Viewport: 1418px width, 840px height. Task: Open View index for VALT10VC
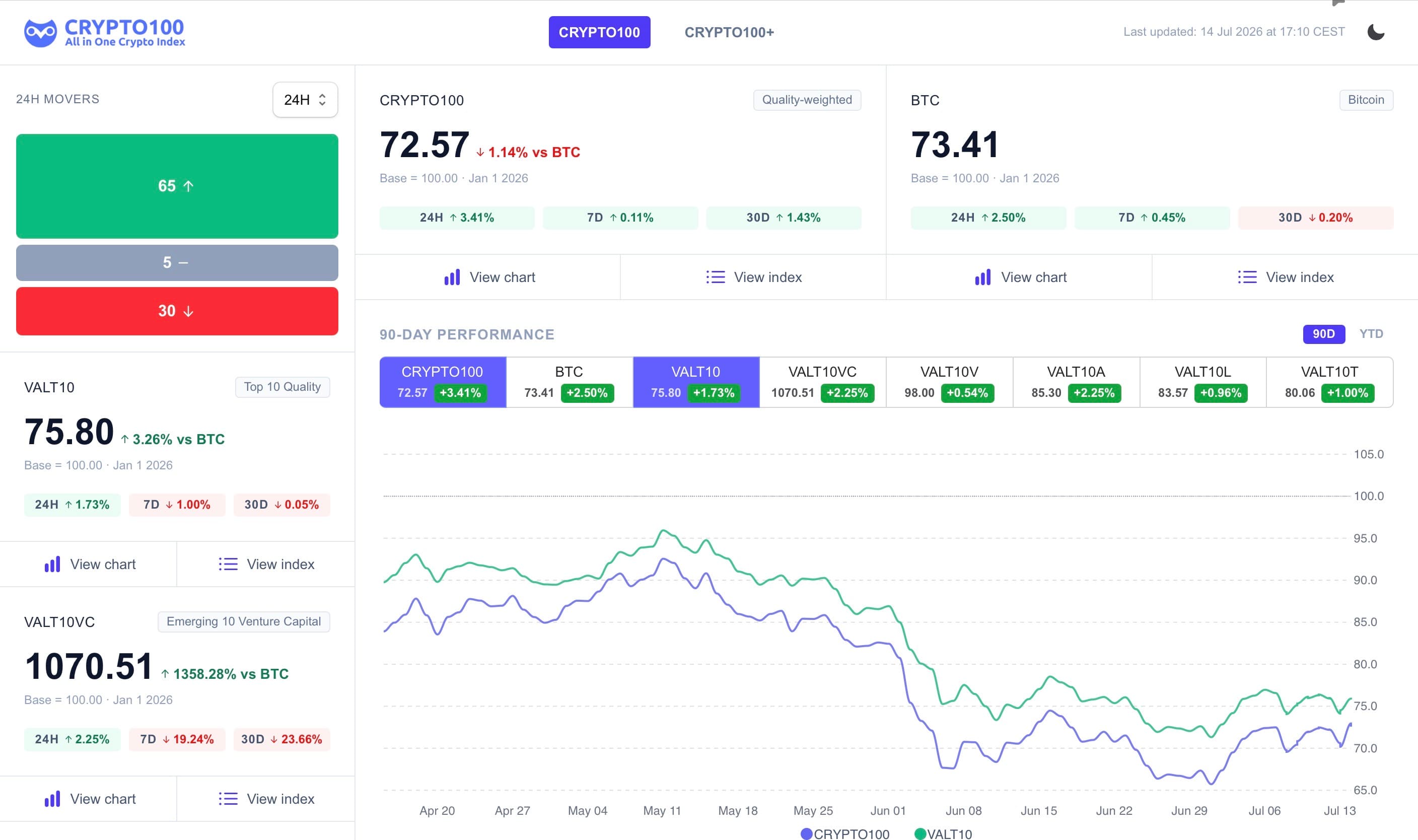pos(265,799)
